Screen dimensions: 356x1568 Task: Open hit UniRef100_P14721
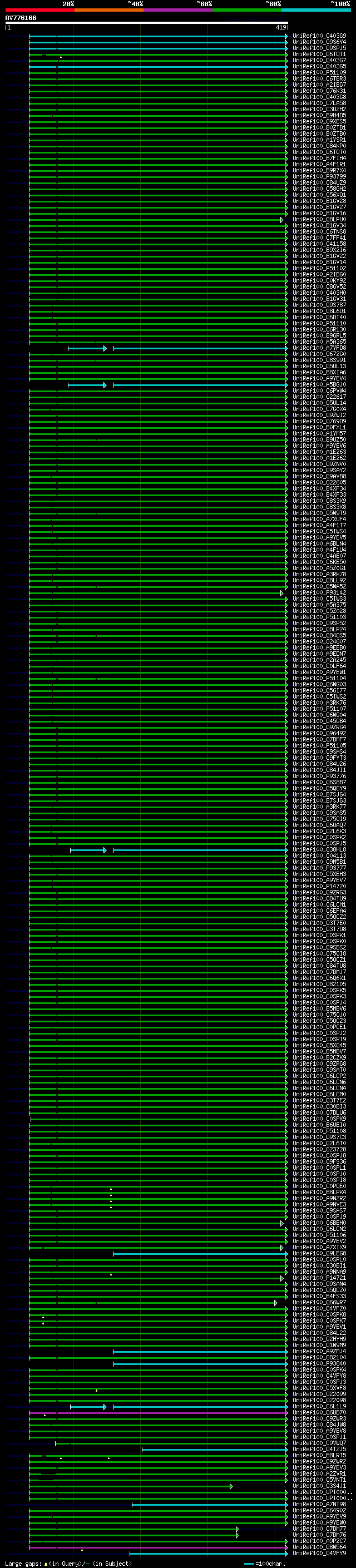point(319,1278)
